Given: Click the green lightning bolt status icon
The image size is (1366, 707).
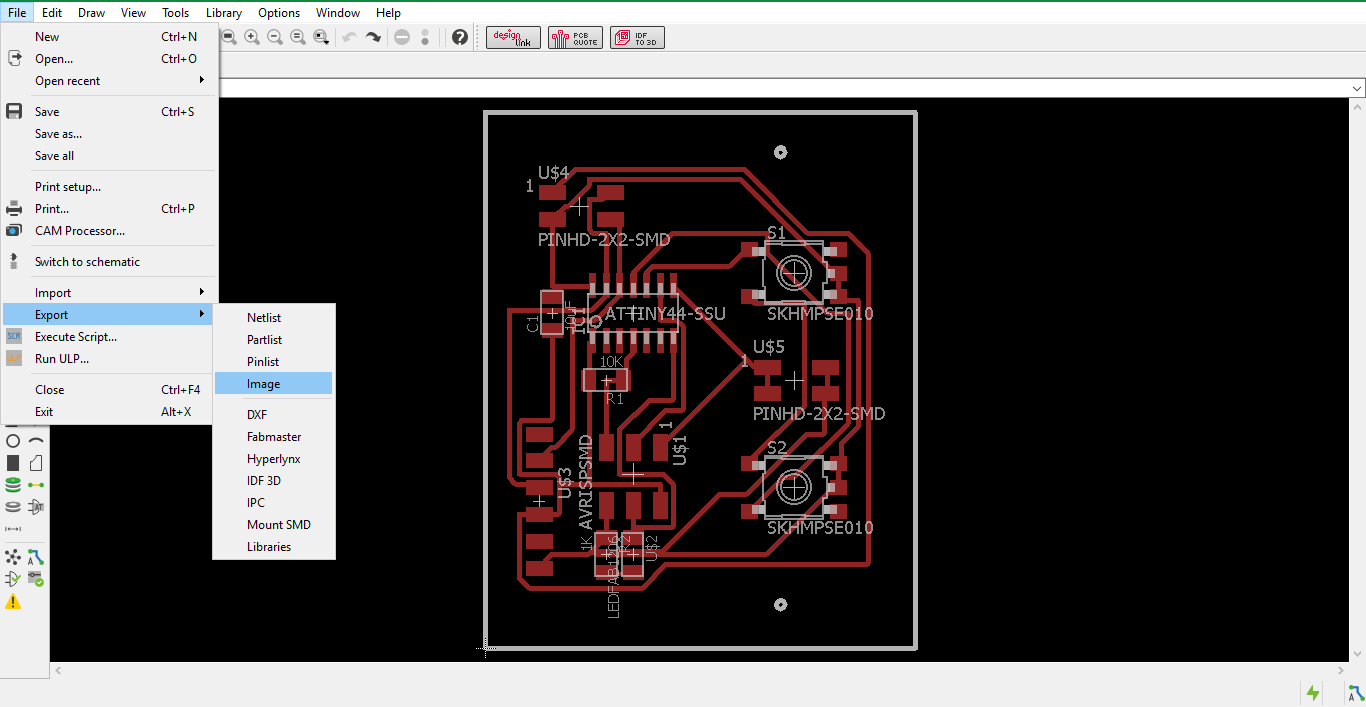Looking at the screenshot, I should 1313,692.
